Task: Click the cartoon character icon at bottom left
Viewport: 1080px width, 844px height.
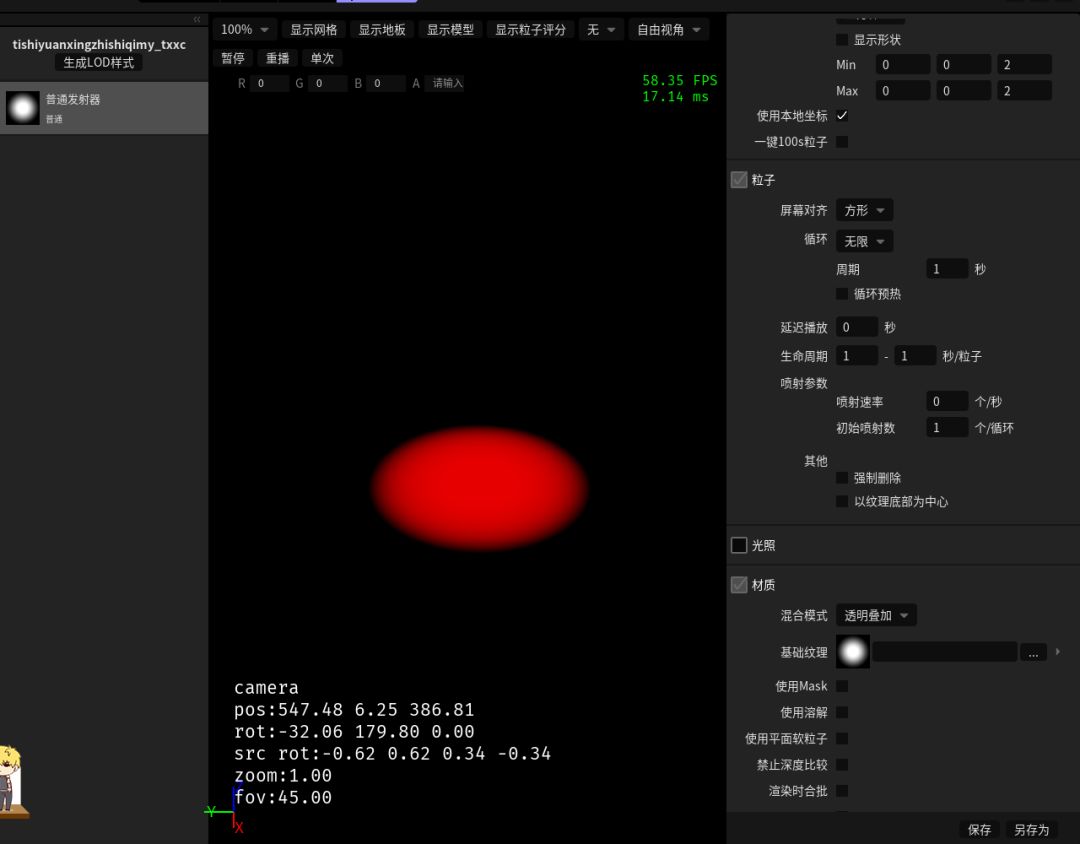Action: [10, 780]
